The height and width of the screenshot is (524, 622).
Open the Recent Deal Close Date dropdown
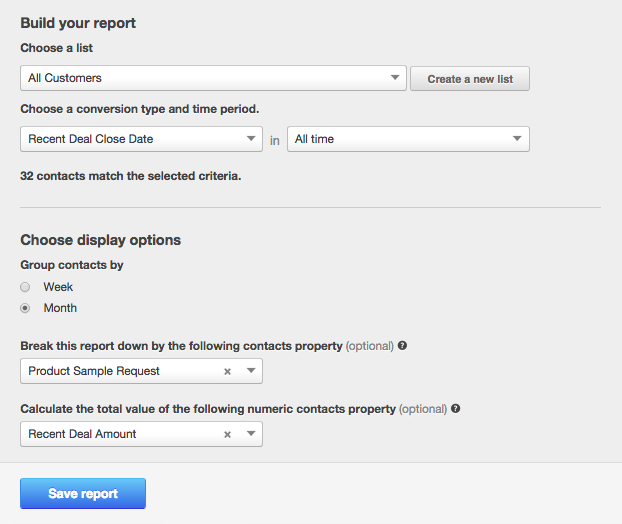click(x=130, y=139)
